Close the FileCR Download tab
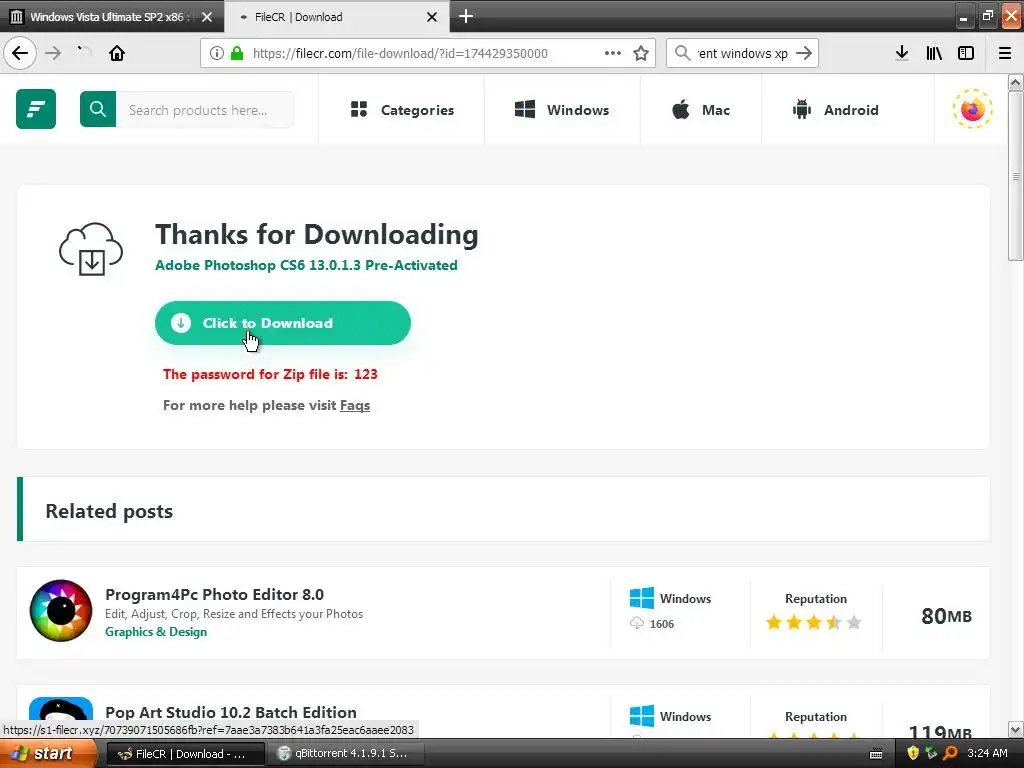The image size is (1024, 768). (432, 17)
